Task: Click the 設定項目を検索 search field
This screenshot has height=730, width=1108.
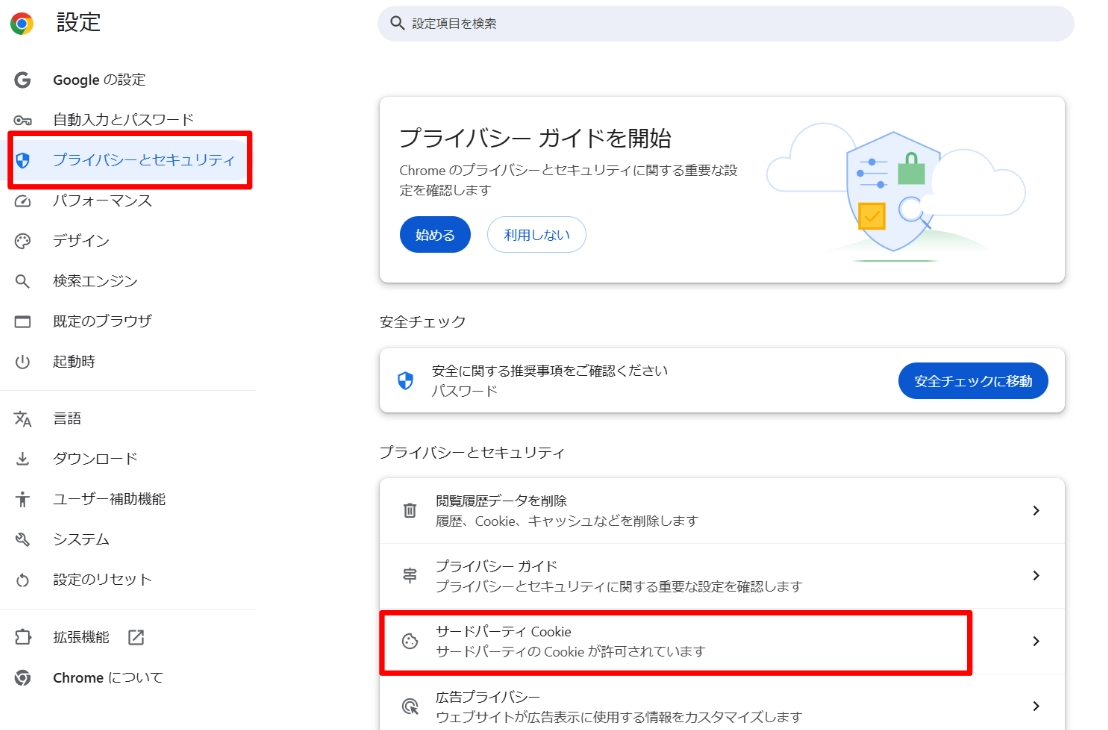Action: click(x=726, y=23)
